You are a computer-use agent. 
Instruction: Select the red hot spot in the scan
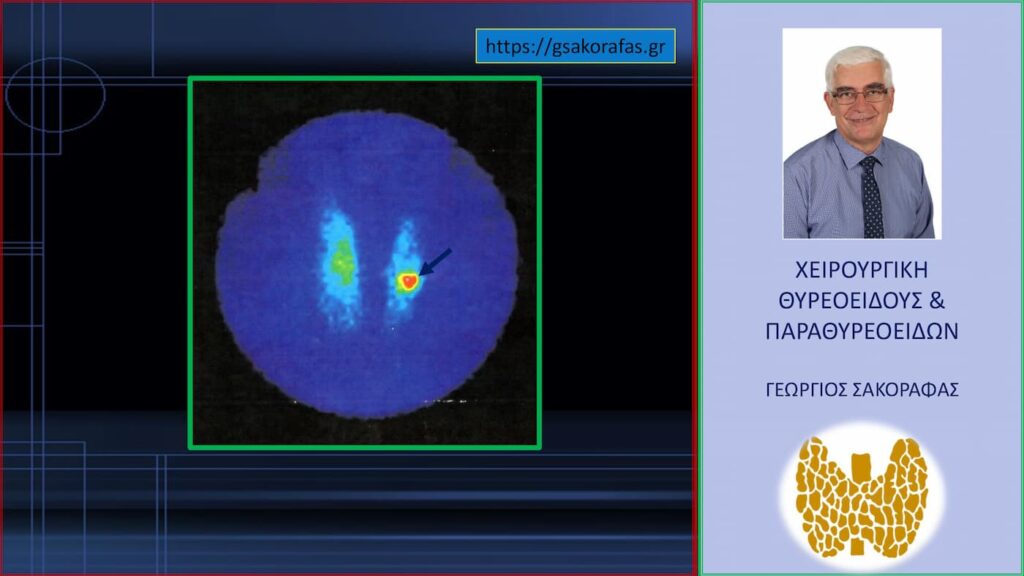coord(408,282)
